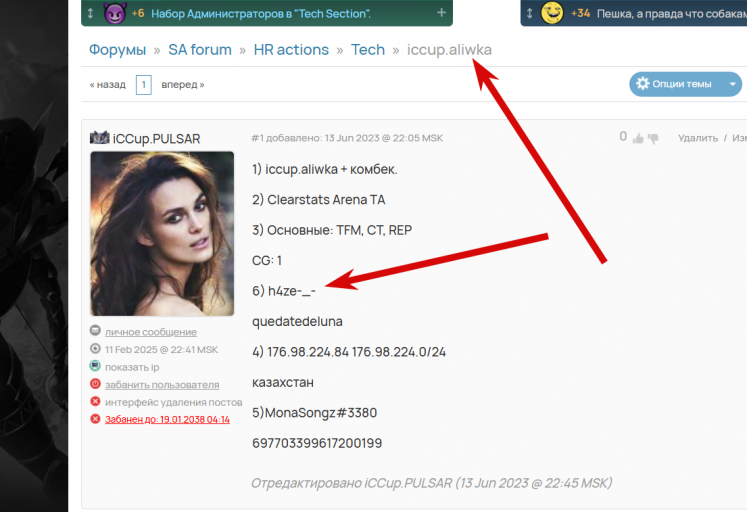Click the red X icon beside Забанен до
Image resolution: width=747 pixels, height=512 pixels.
[95, 419]
